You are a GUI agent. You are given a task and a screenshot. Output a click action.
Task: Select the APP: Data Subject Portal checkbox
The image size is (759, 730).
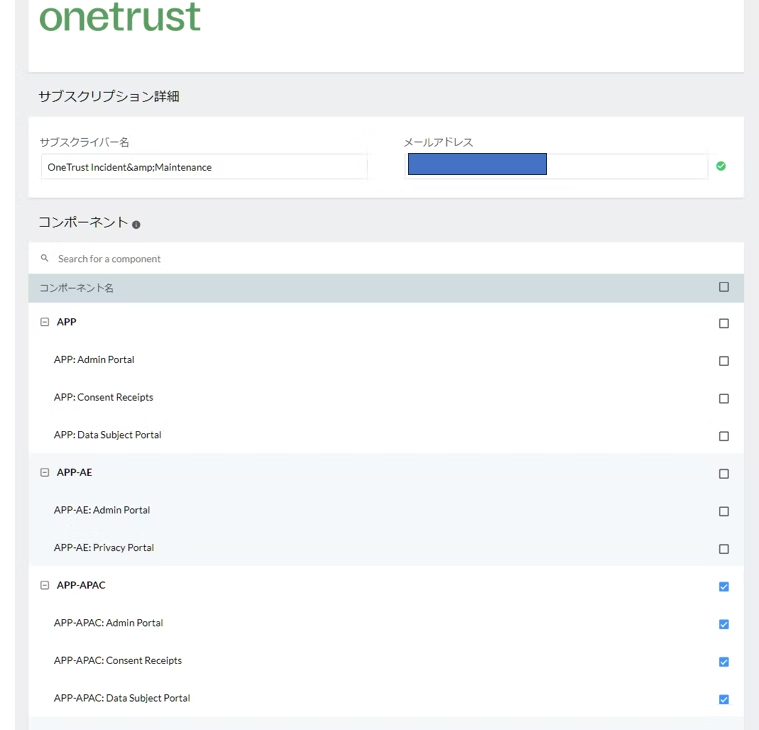click(724, 436)
